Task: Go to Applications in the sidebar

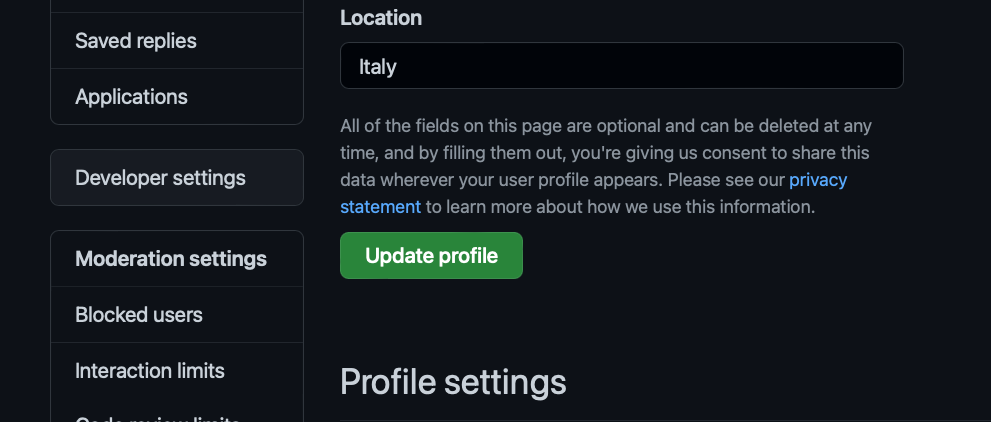Action: point(131,97)
